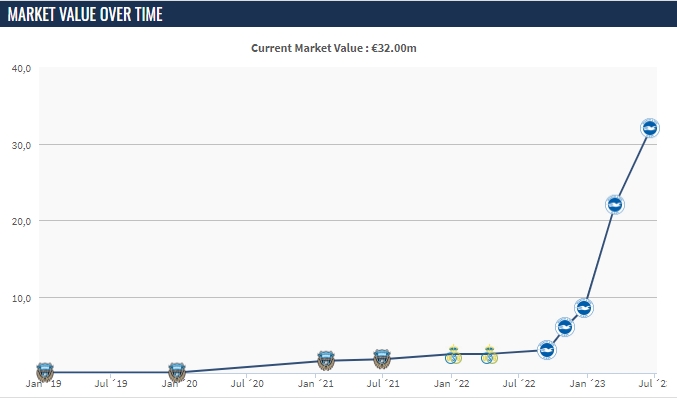Click the Brighton badge between the 3m and 8m points

pyautogui.click(x=565, y=327)
